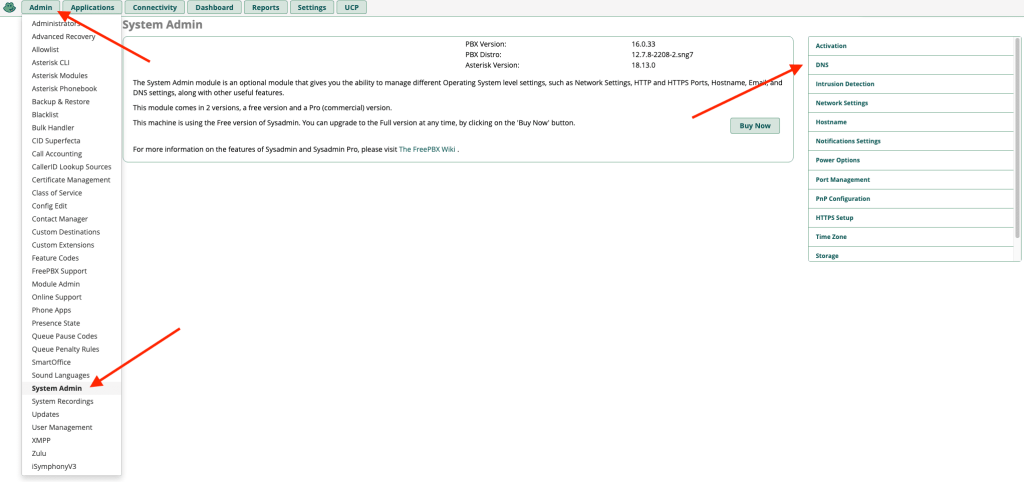1024x482 pixels.
Task: Expand the Settings dropdown menu
Action: coord(312,8)
